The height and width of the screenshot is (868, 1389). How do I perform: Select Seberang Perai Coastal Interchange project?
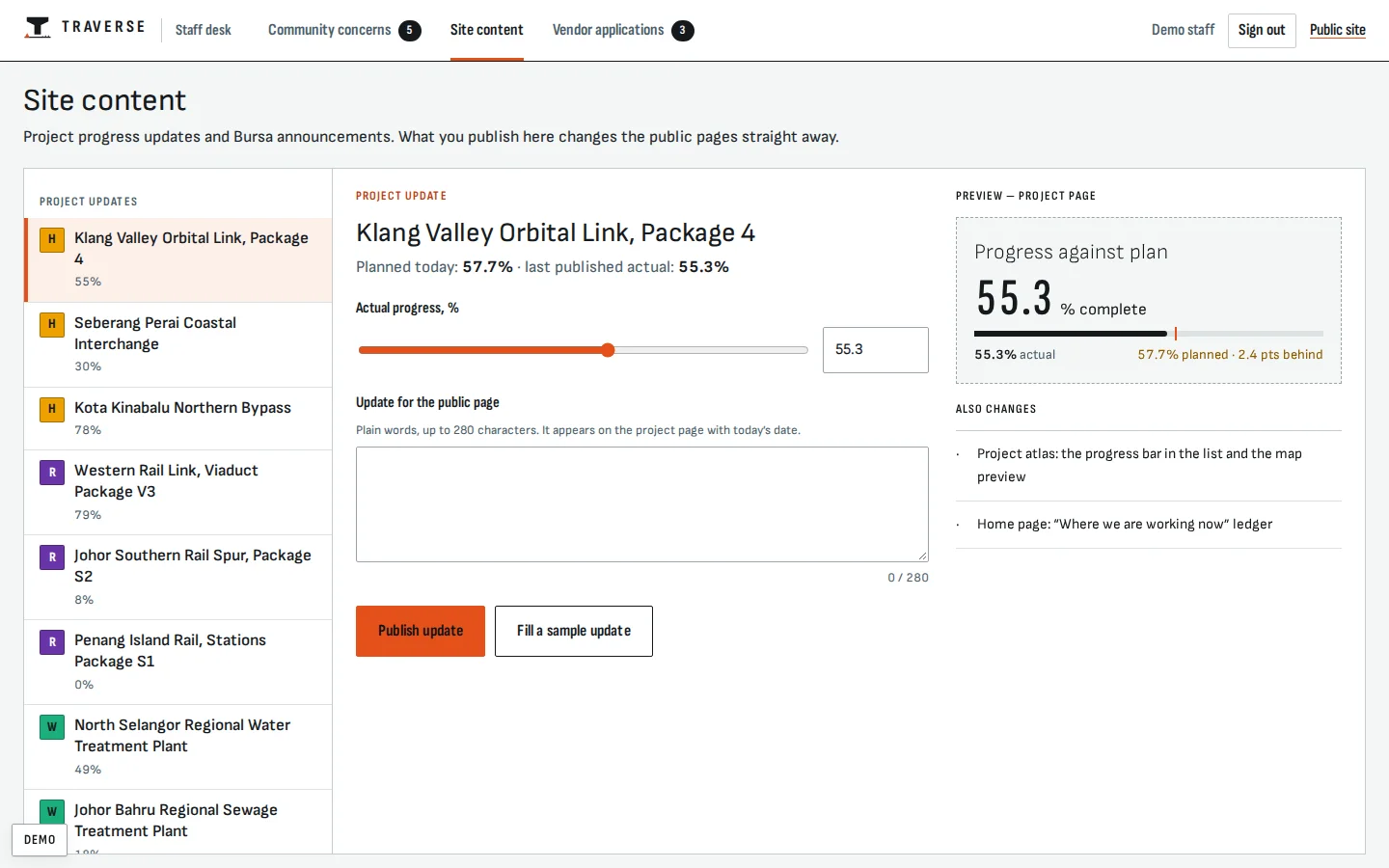pos(178,345)
